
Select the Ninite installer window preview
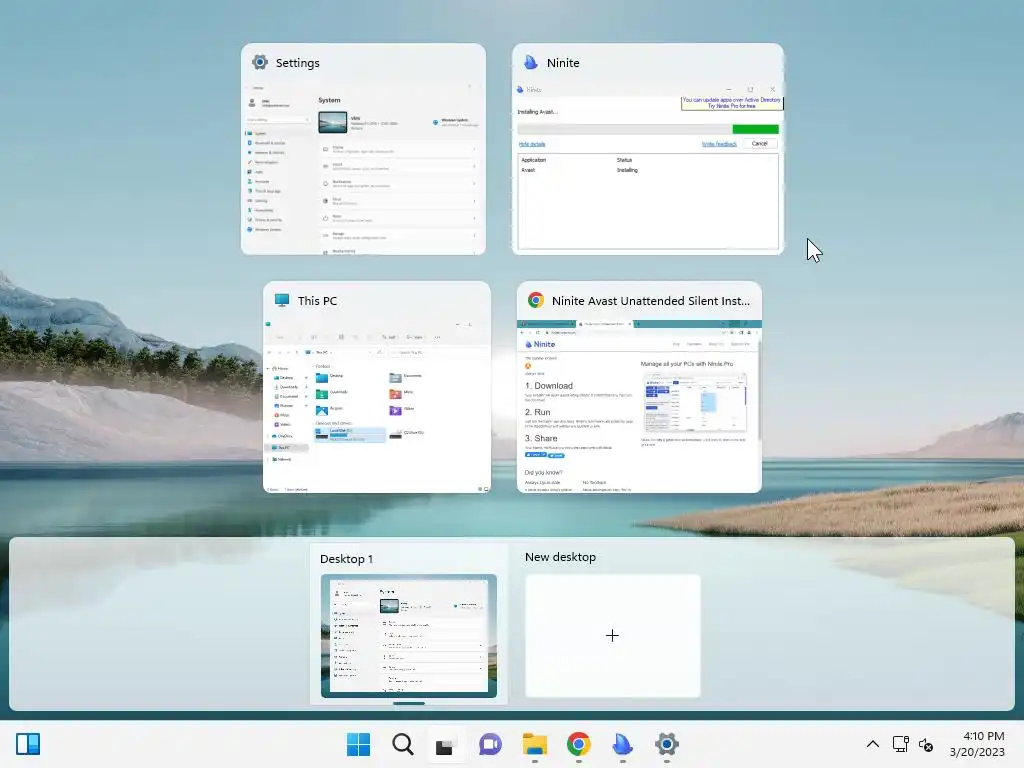pyautogui.click(x=648, y=149)
